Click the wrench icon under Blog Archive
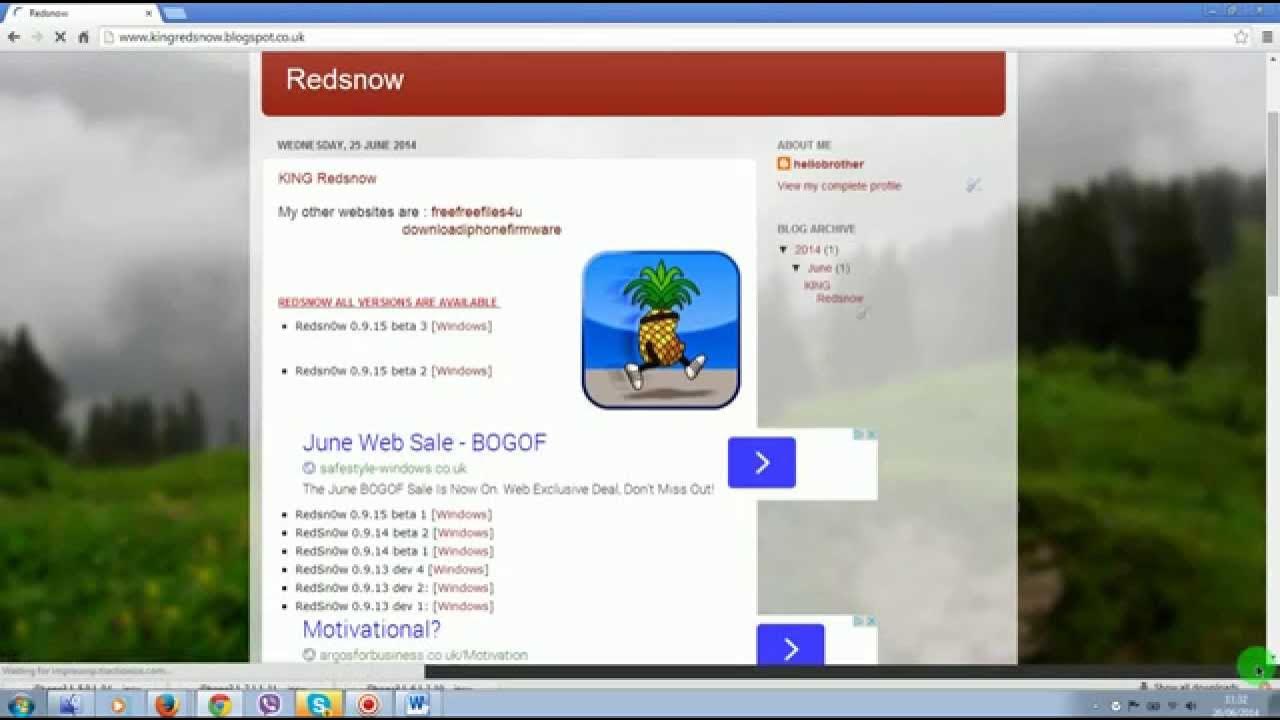 (862, 313)
